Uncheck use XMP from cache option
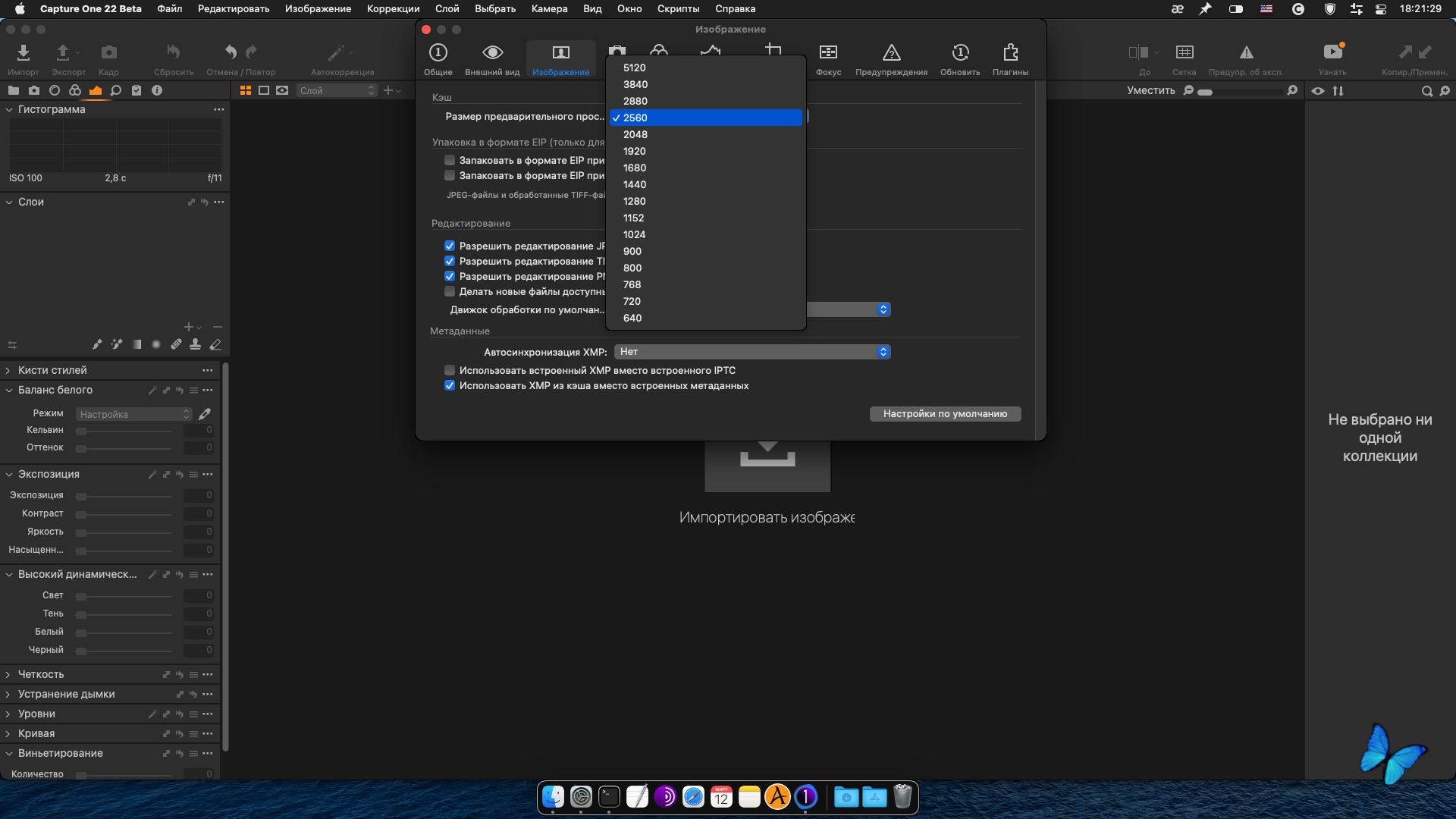The height and width of the screenshot is (819, 1456). (x=450, y=385)
